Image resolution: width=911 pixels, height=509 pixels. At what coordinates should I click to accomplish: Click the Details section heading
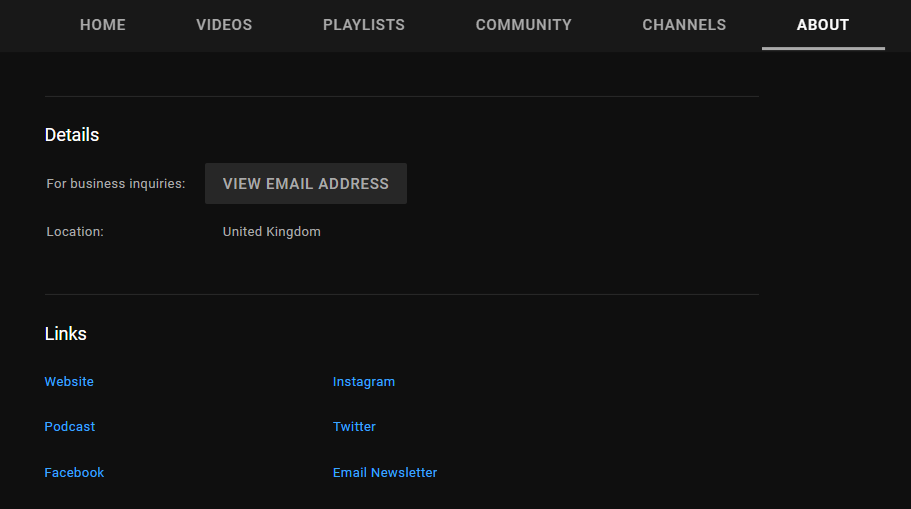(x=72, y=135)
